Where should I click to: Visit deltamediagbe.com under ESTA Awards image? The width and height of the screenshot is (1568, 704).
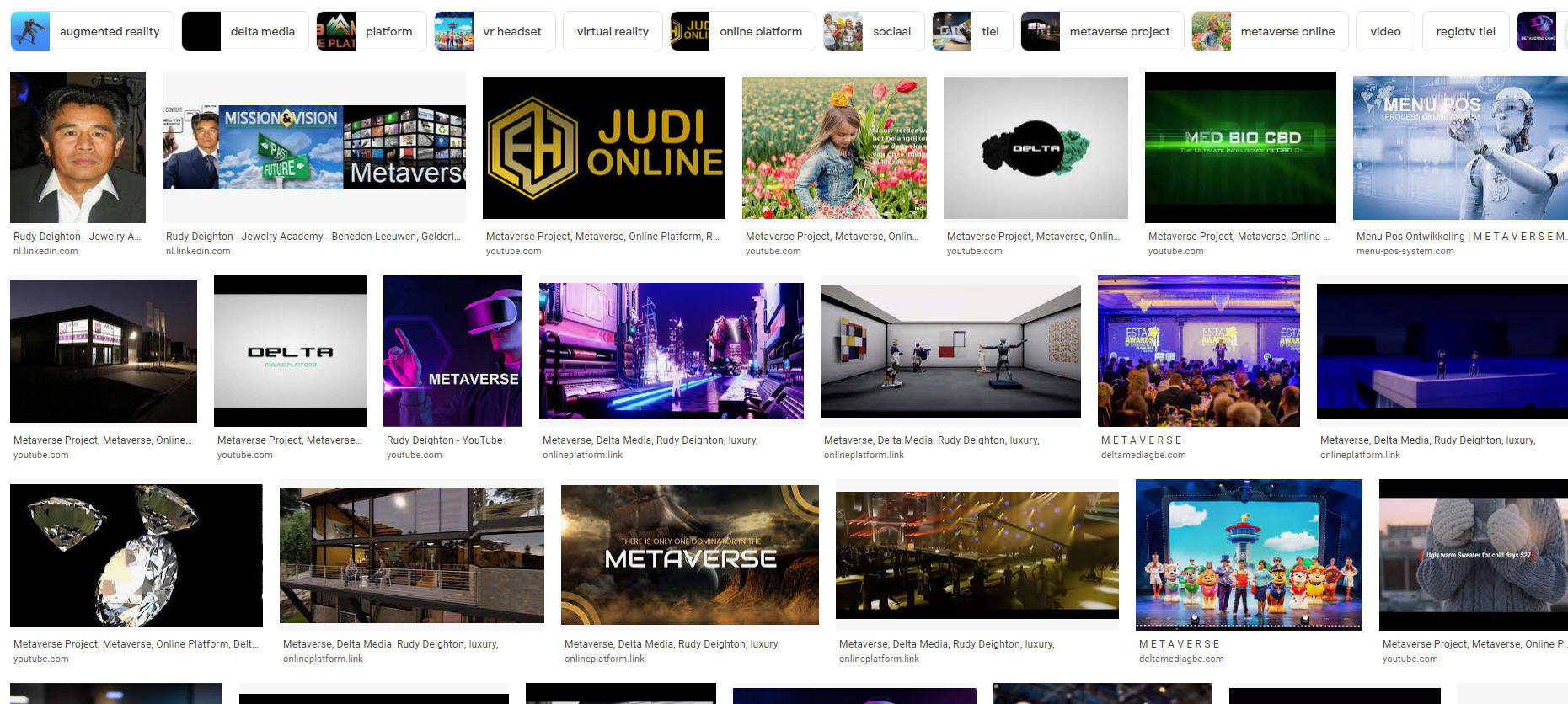[x=1143, y=455]
